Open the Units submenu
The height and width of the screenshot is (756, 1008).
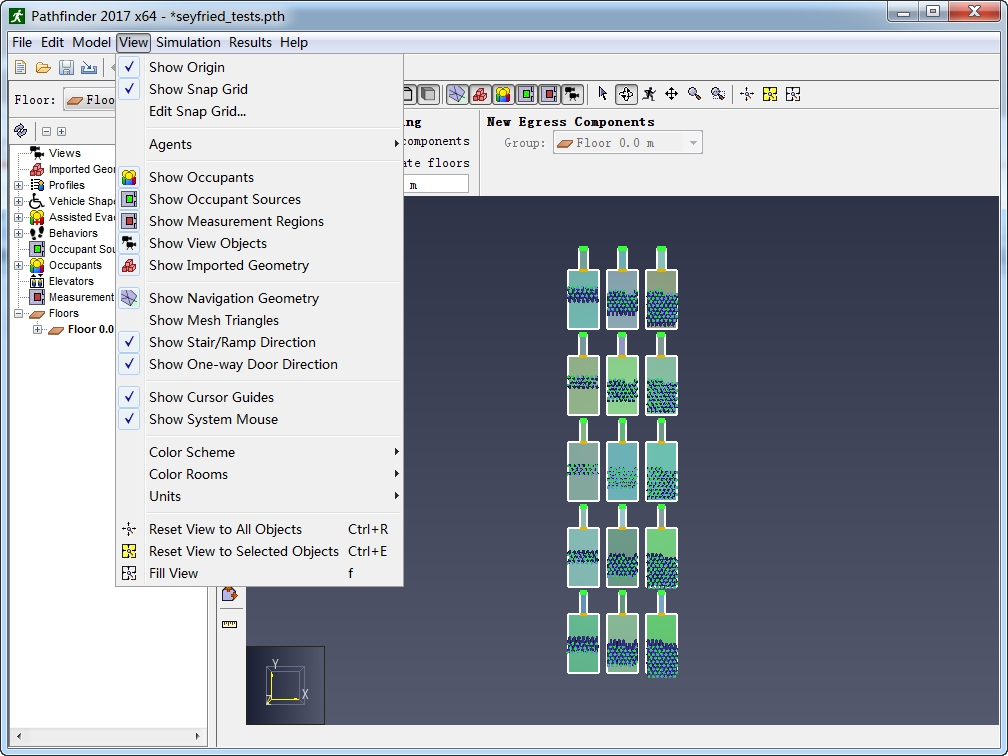(260, 496)
